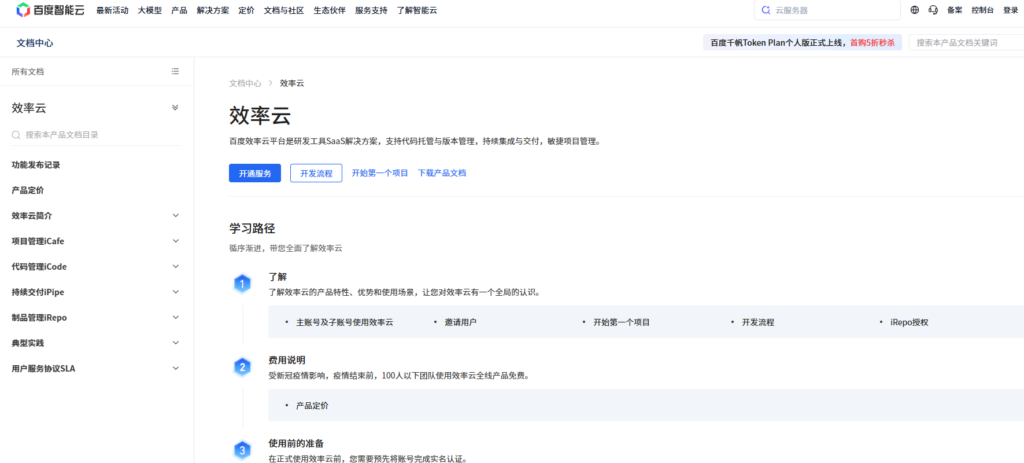Click the 开通服务 button

tap(255, 173)
